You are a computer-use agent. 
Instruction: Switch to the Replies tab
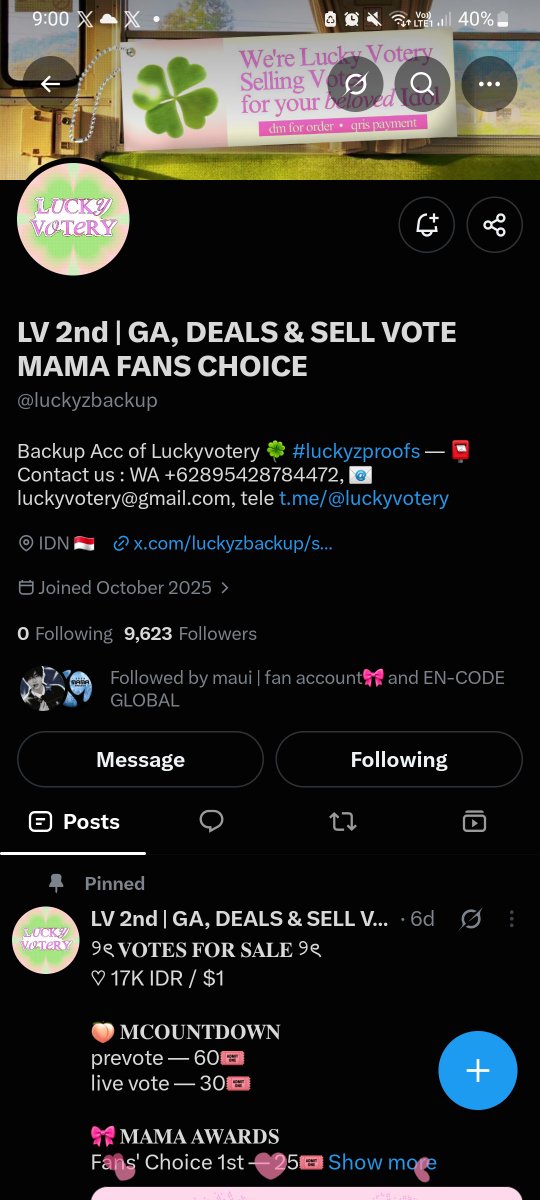point(211,822)
